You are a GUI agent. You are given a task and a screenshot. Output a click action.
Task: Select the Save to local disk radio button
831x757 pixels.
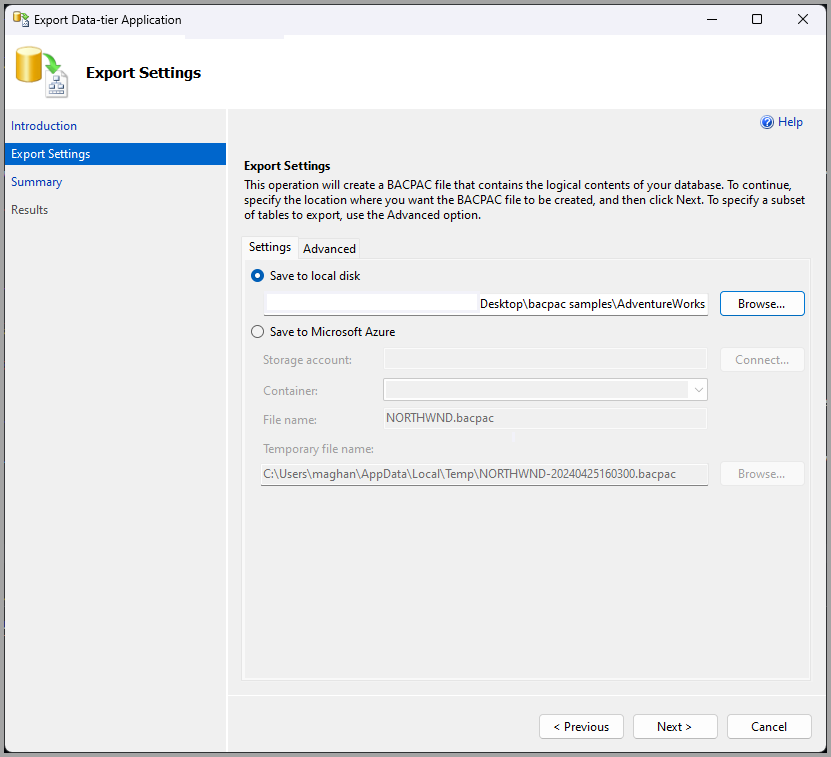coord(257,276)
